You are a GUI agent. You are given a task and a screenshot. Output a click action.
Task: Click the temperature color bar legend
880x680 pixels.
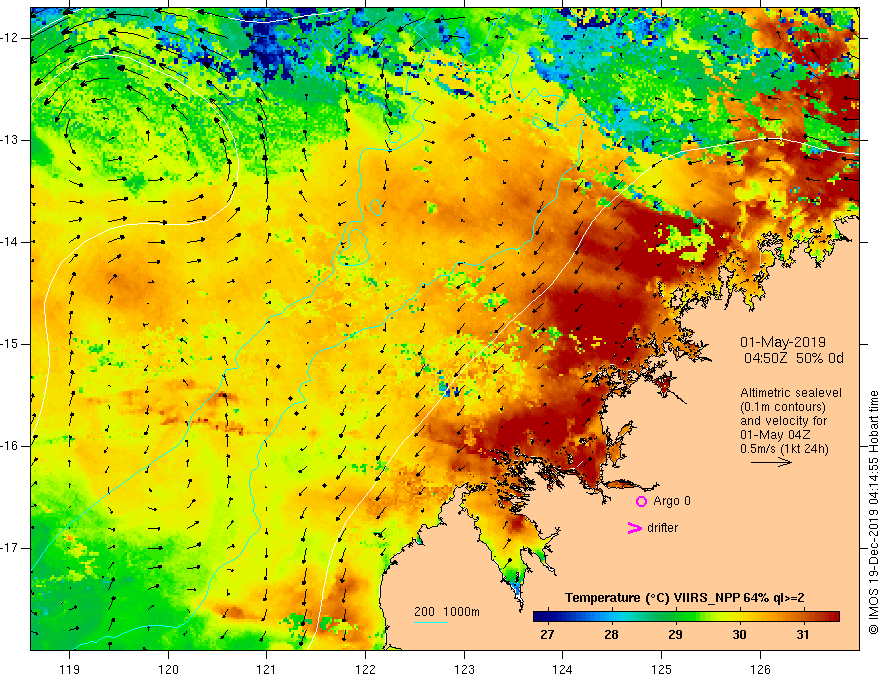tap(686, 617)
